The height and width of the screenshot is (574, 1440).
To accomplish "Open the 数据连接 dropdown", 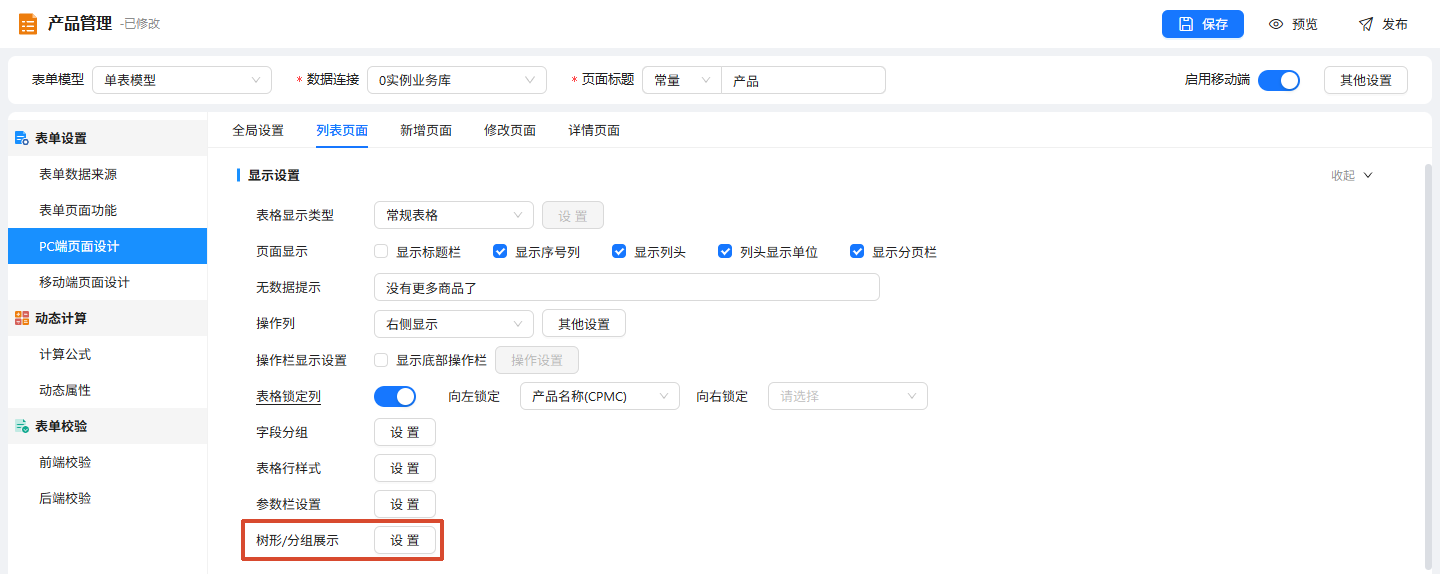I will (457, 80).
